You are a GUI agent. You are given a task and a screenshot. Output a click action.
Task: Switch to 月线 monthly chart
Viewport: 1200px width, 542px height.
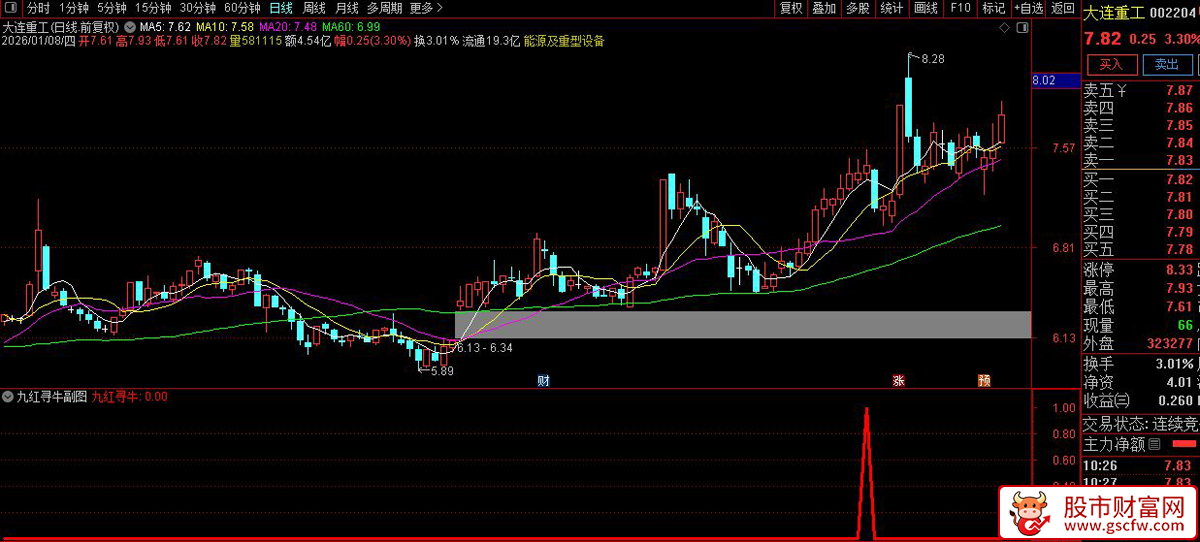pos(346,8)
